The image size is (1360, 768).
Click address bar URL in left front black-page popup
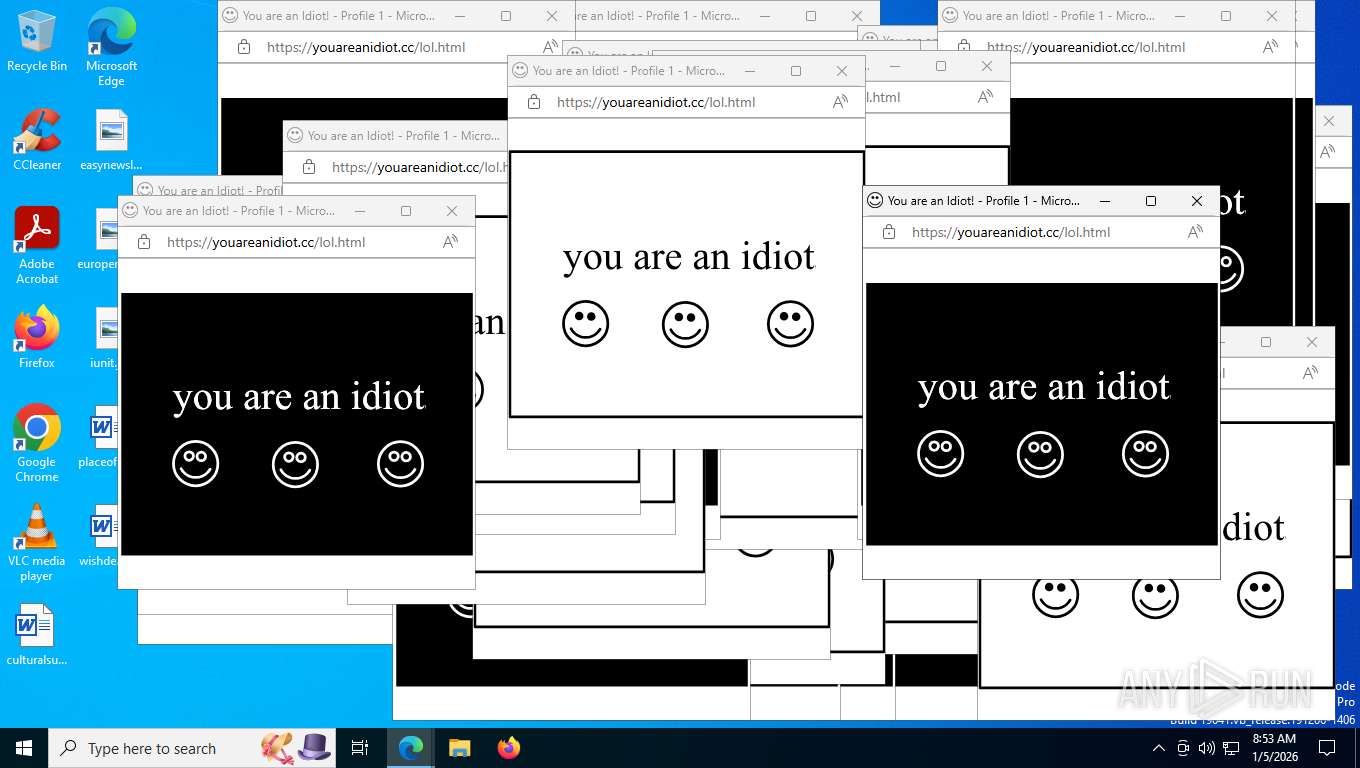click(x=266, y=242)
